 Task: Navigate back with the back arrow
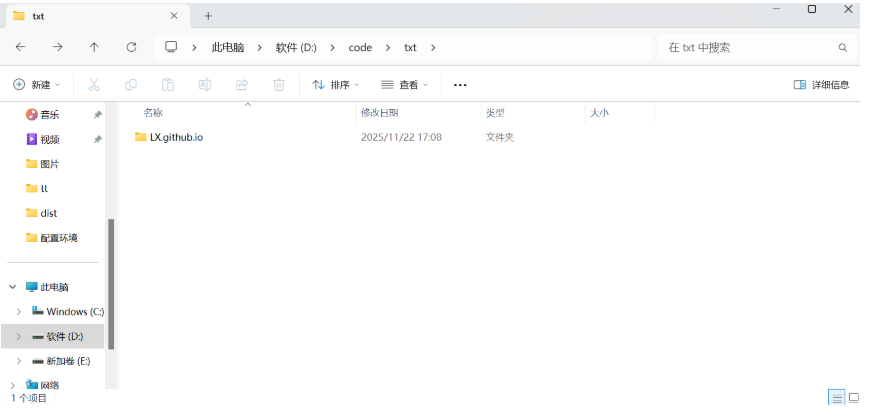click(21, 47)
